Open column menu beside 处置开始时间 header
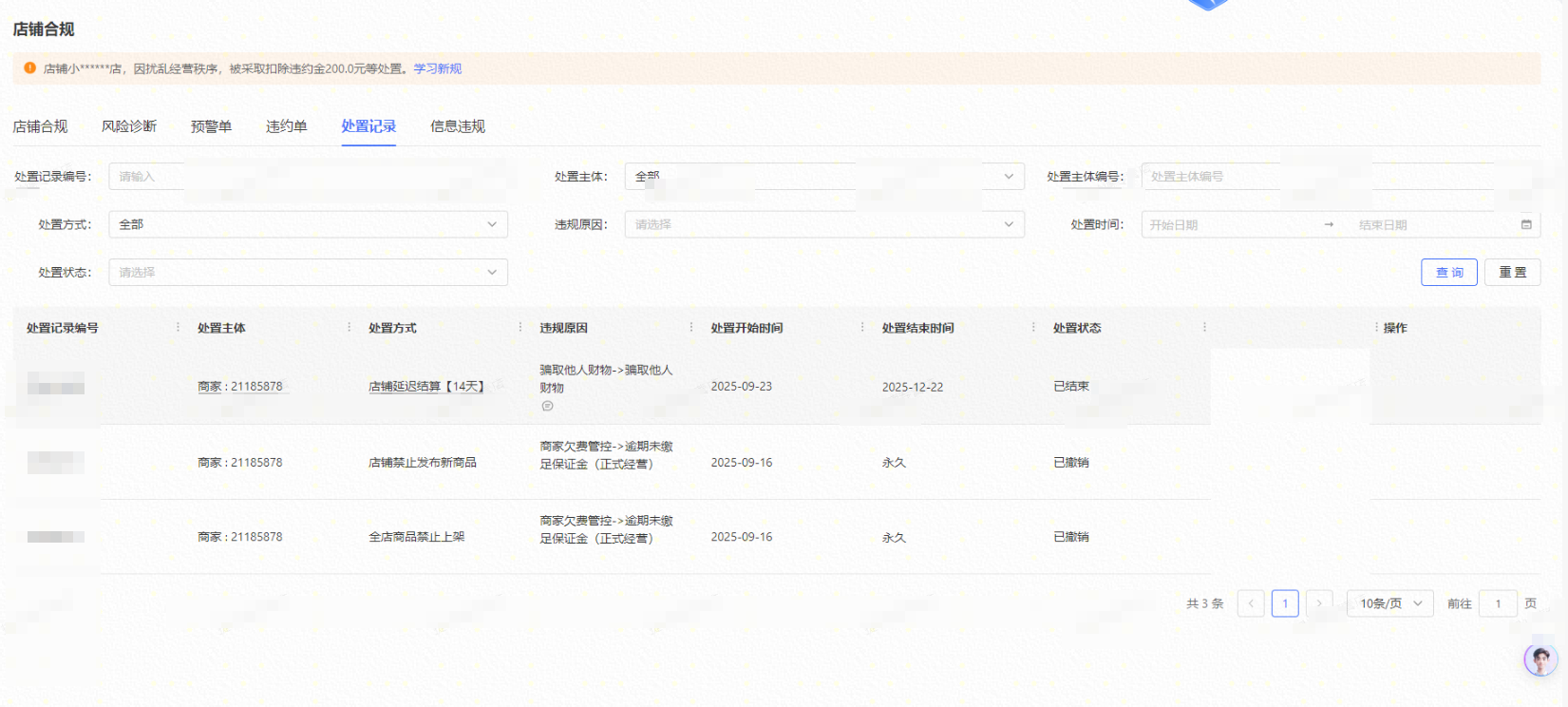Viewport: 1568px width, 707px height. (861, 327)
